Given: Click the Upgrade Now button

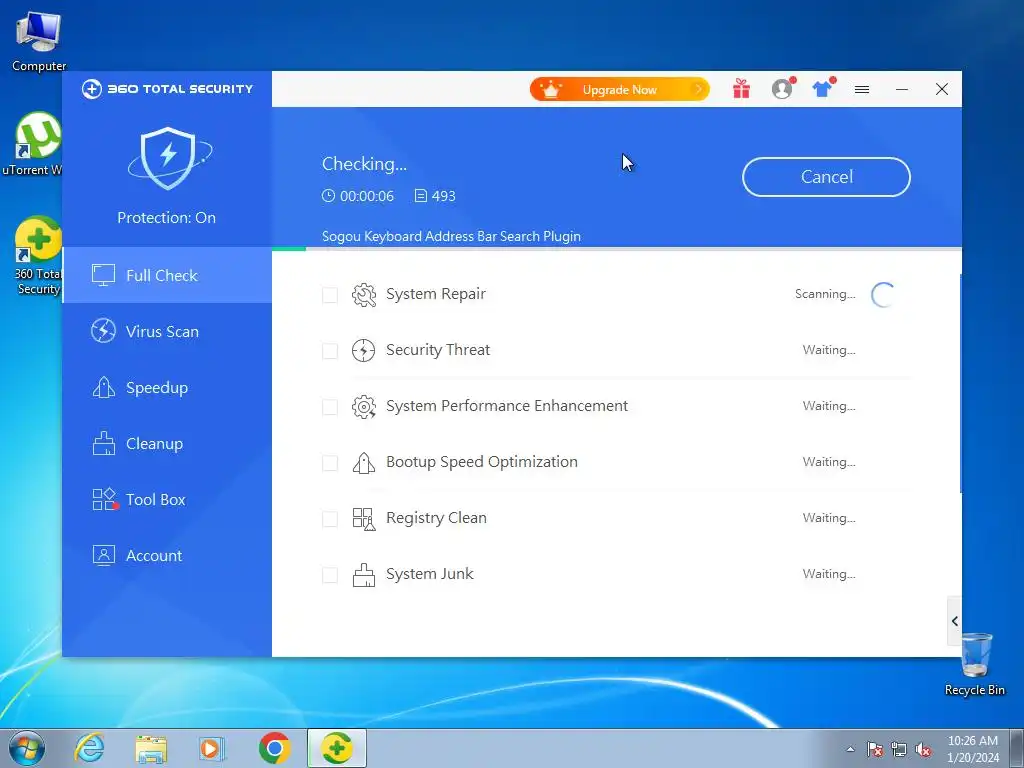Looking at the screenshot, I should (x=619, y=89).
